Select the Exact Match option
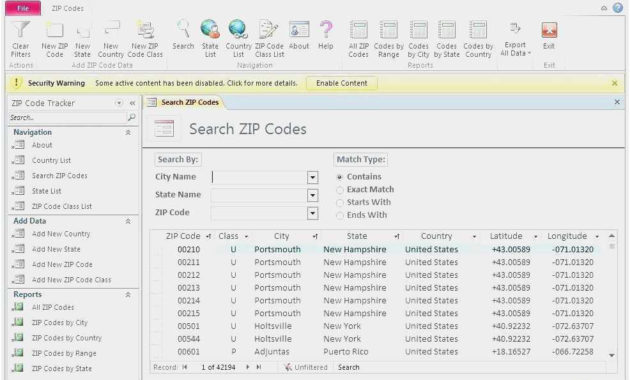 pyautogui.click(x=340, y=190)
